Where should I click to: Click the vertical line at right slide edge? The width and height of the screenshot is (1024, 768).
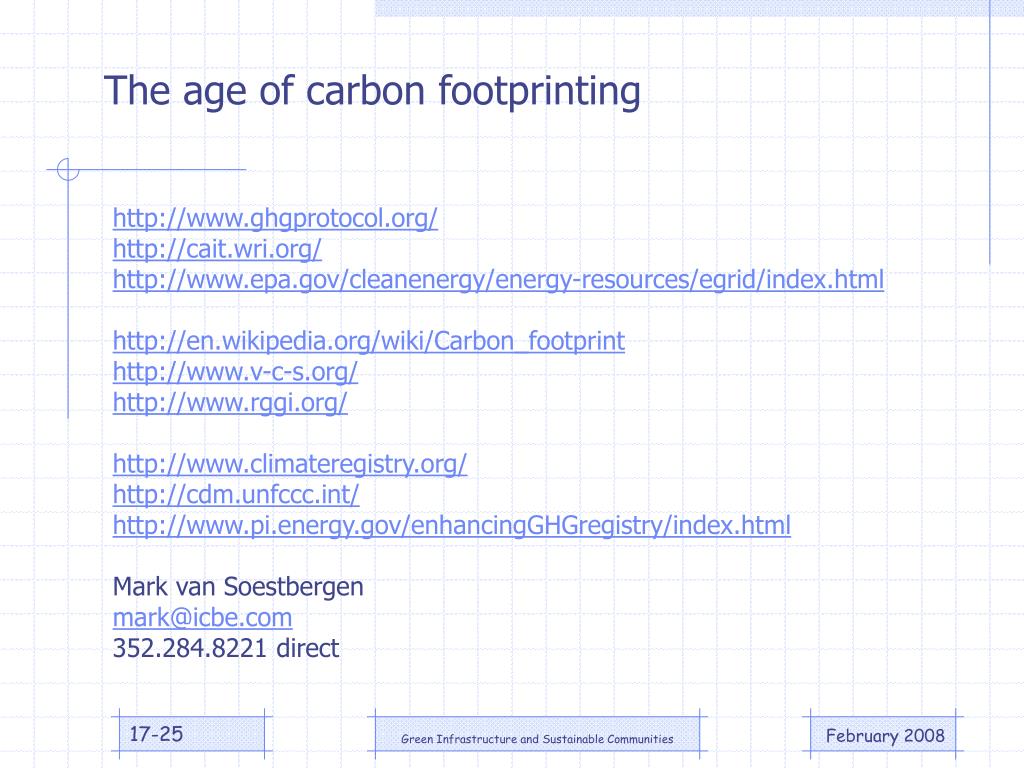(x=990, y=132)
